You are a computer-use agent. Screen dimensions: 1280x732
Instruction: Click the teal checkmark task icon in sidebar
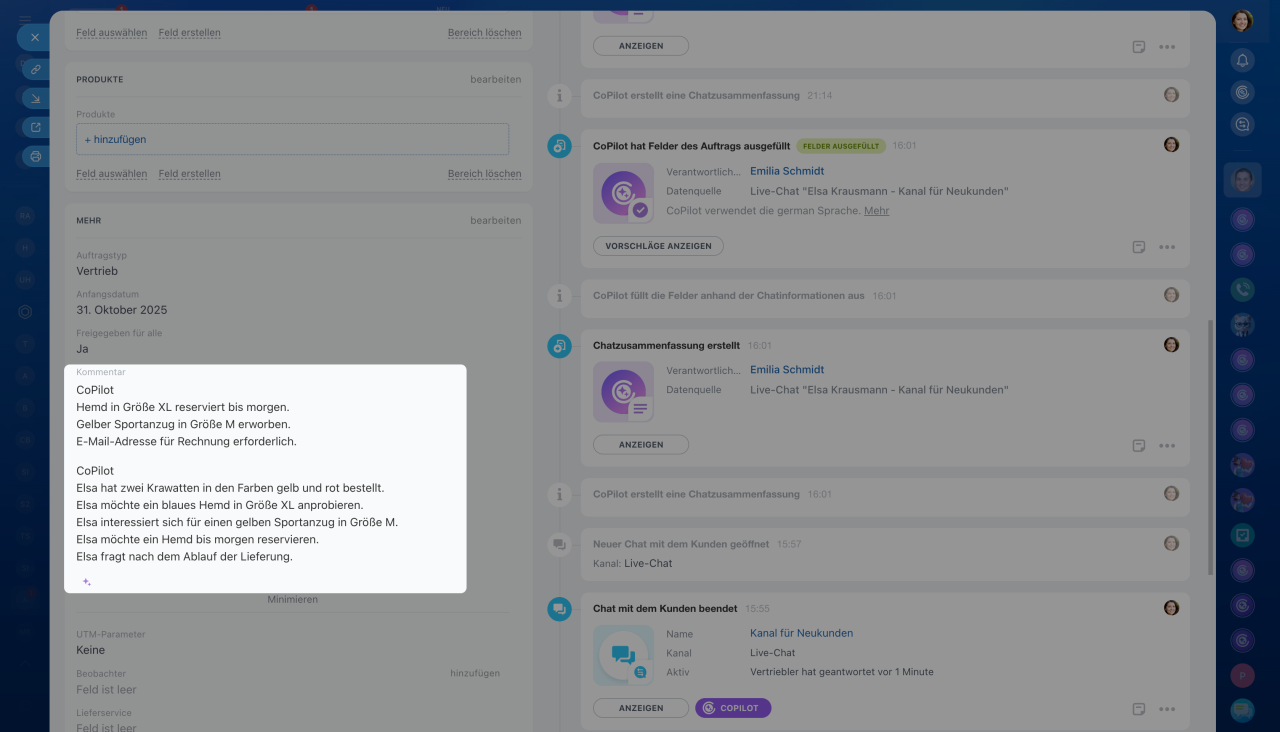[x=1243, y=535]
